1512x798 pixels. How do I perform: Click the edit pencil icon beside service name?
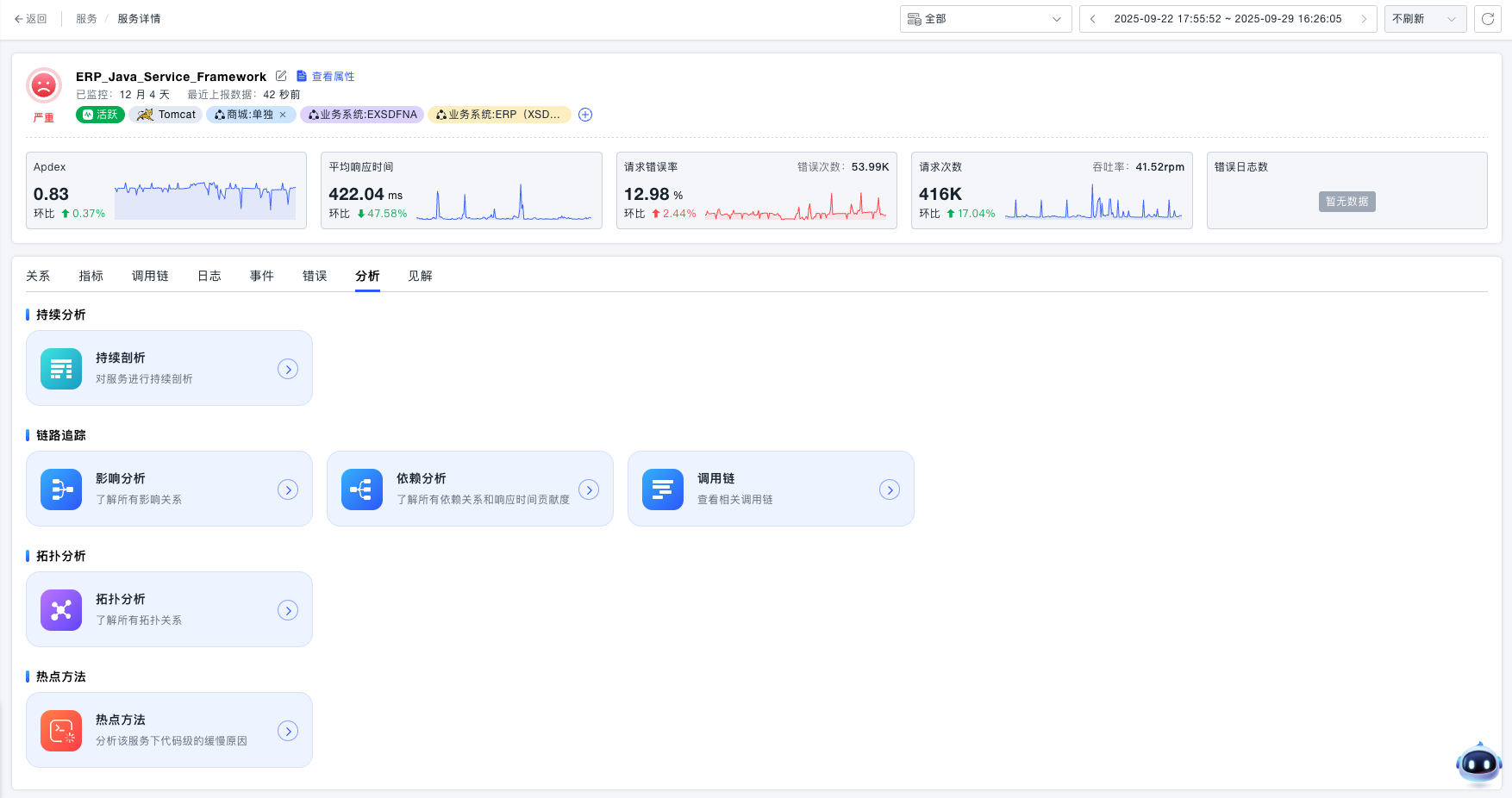pyautogui.click(x=281, y=76)
